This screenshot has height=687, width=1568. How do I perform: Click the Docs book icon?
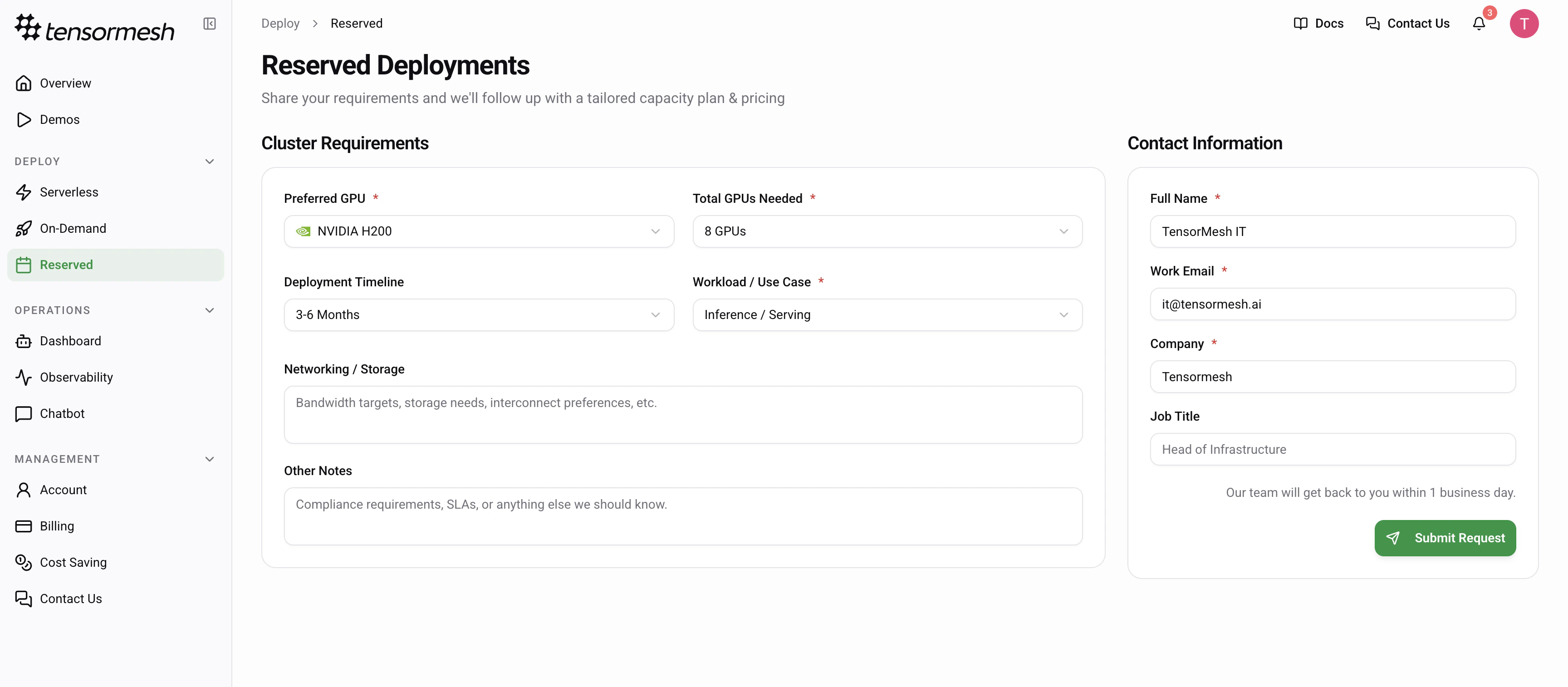[x=1300, y=24]
